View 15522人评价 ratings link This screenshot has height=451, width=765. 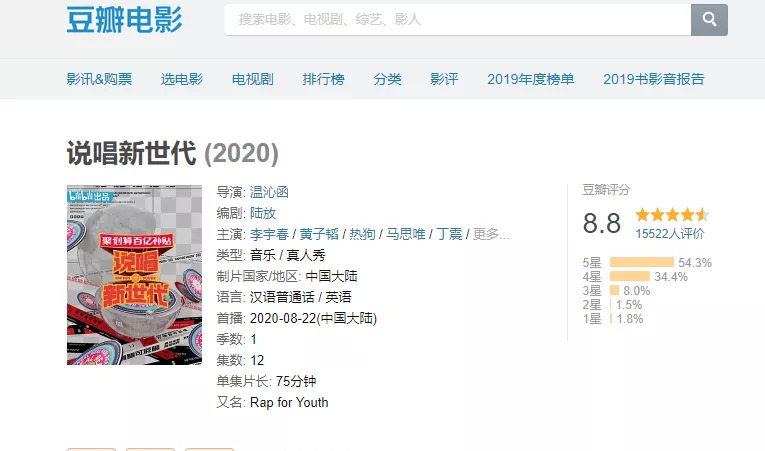(669, 234)
